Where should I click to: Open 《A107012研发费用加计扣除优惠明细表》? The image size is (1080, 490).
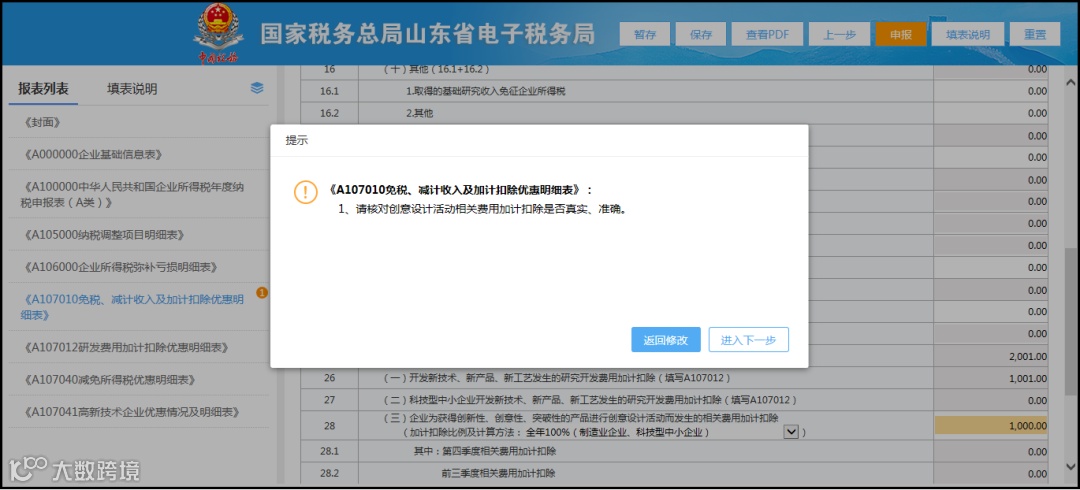click(x=125, y=347)
